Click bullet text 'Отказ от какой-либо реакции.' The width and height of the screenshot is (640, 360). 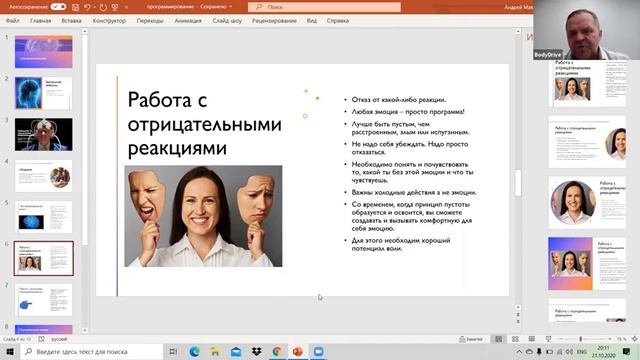point(398,100)
